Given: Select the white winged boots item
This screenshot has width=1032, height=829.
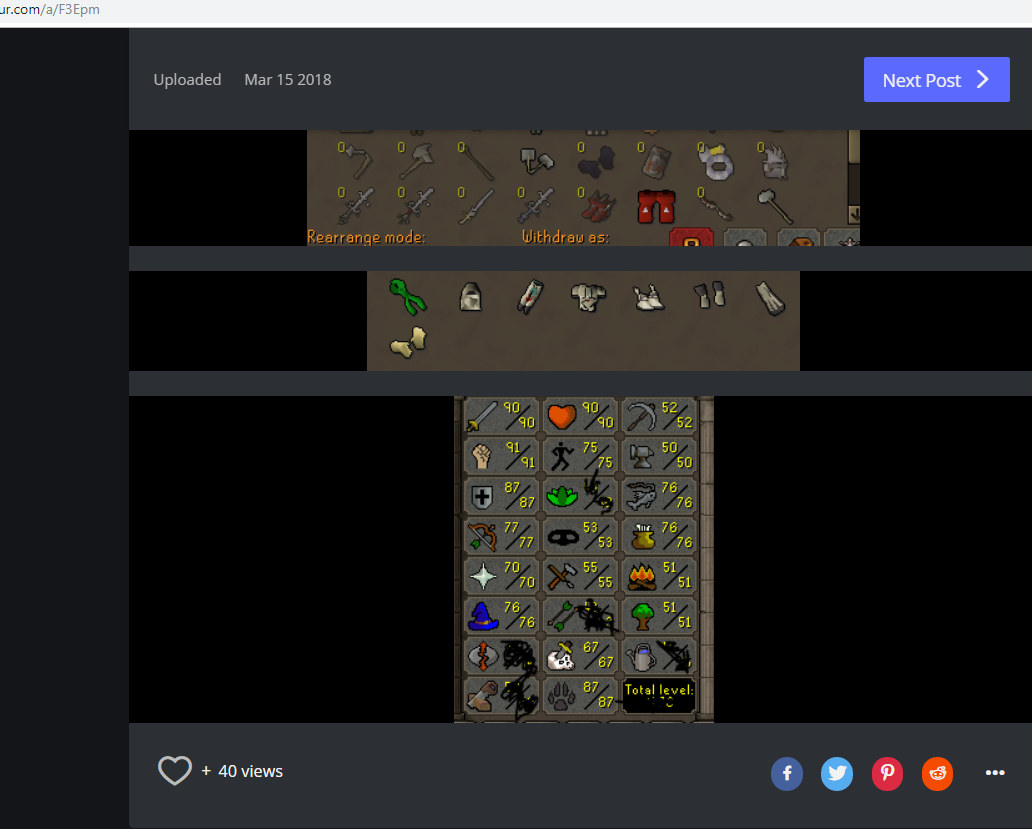Looking at the screenshot, I should pos(648,297).
